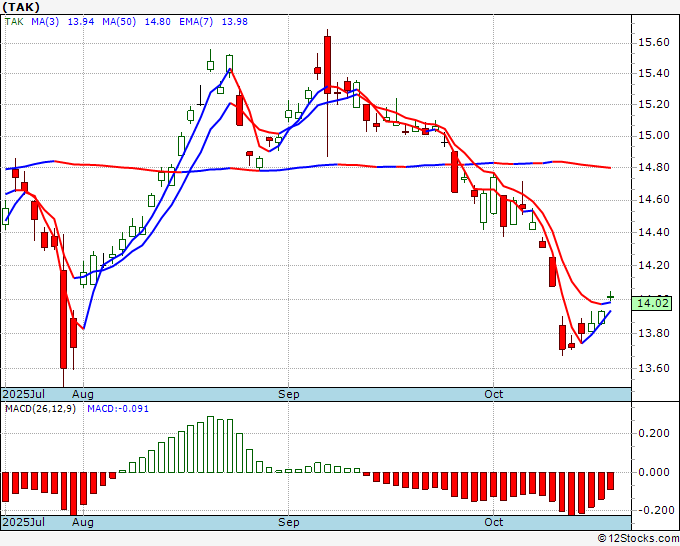Click the (TAK) chart title
The width and height of the screenshot is (680, 546).
21,7
